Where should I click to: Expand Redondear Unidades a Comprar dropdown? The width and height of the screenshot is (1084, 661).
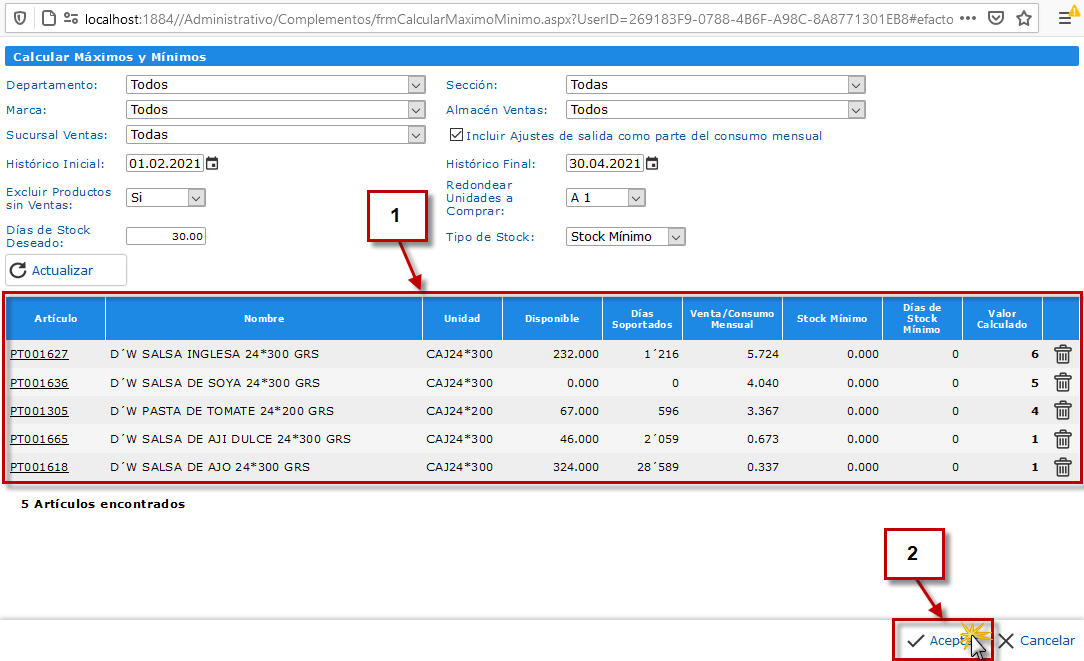click(x=606, y=198)
